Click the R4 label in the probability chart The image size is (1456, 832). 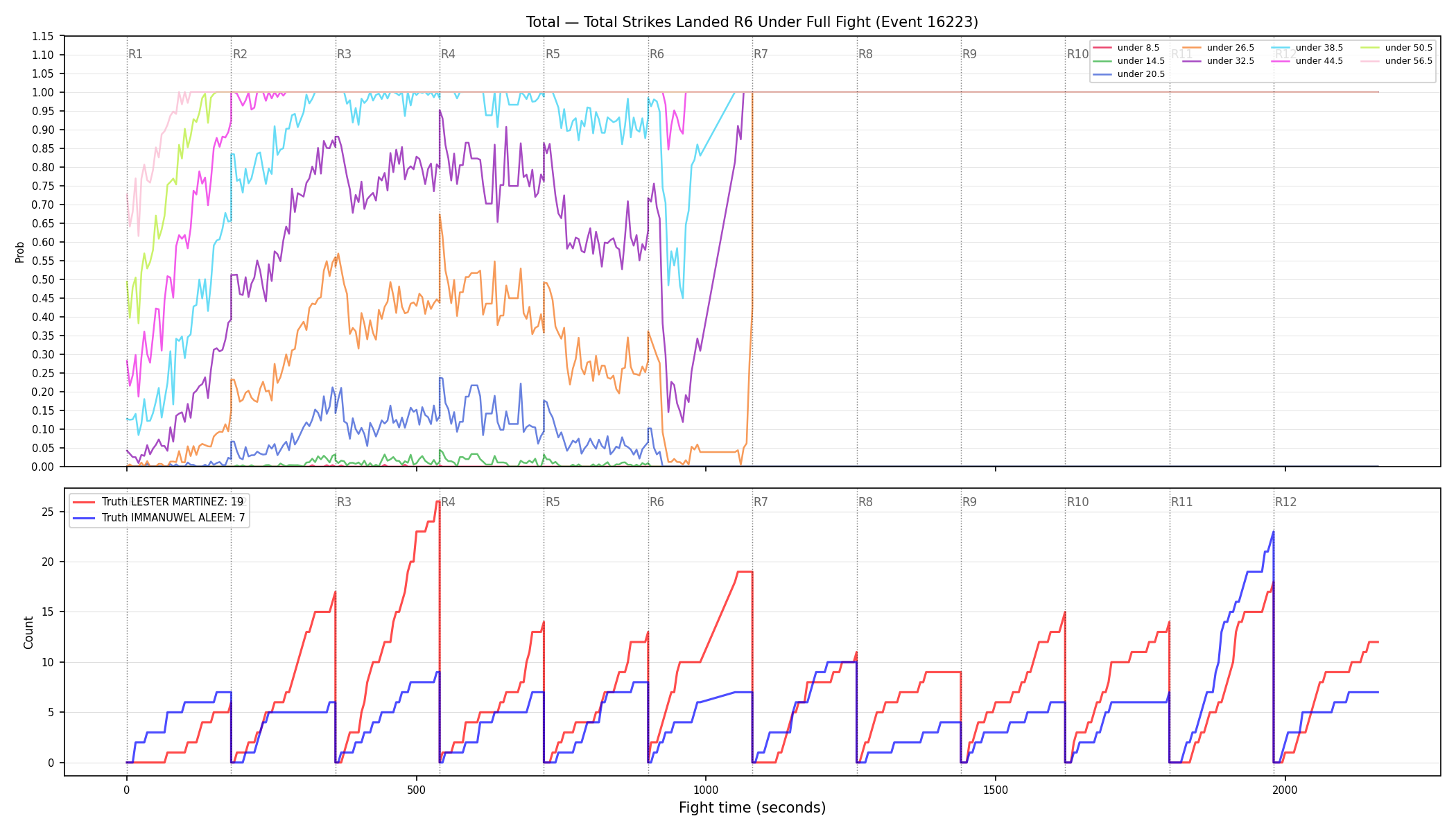(x=448, y=54)
